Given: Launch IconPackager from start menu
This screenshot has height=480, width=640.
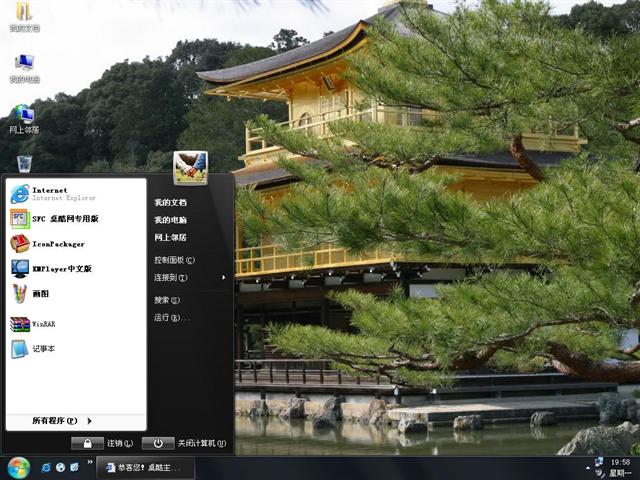Looking at the screenshot, I should [x=76, y=244].
